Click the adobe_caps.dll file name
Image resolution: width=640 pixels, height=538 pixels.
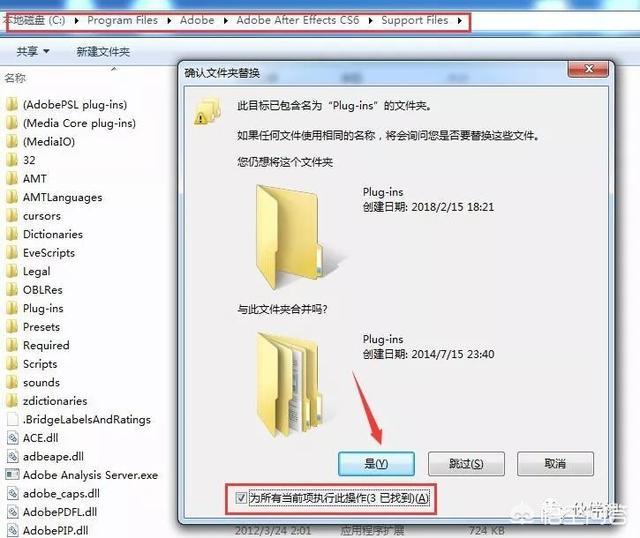click(x=61, y=494)
